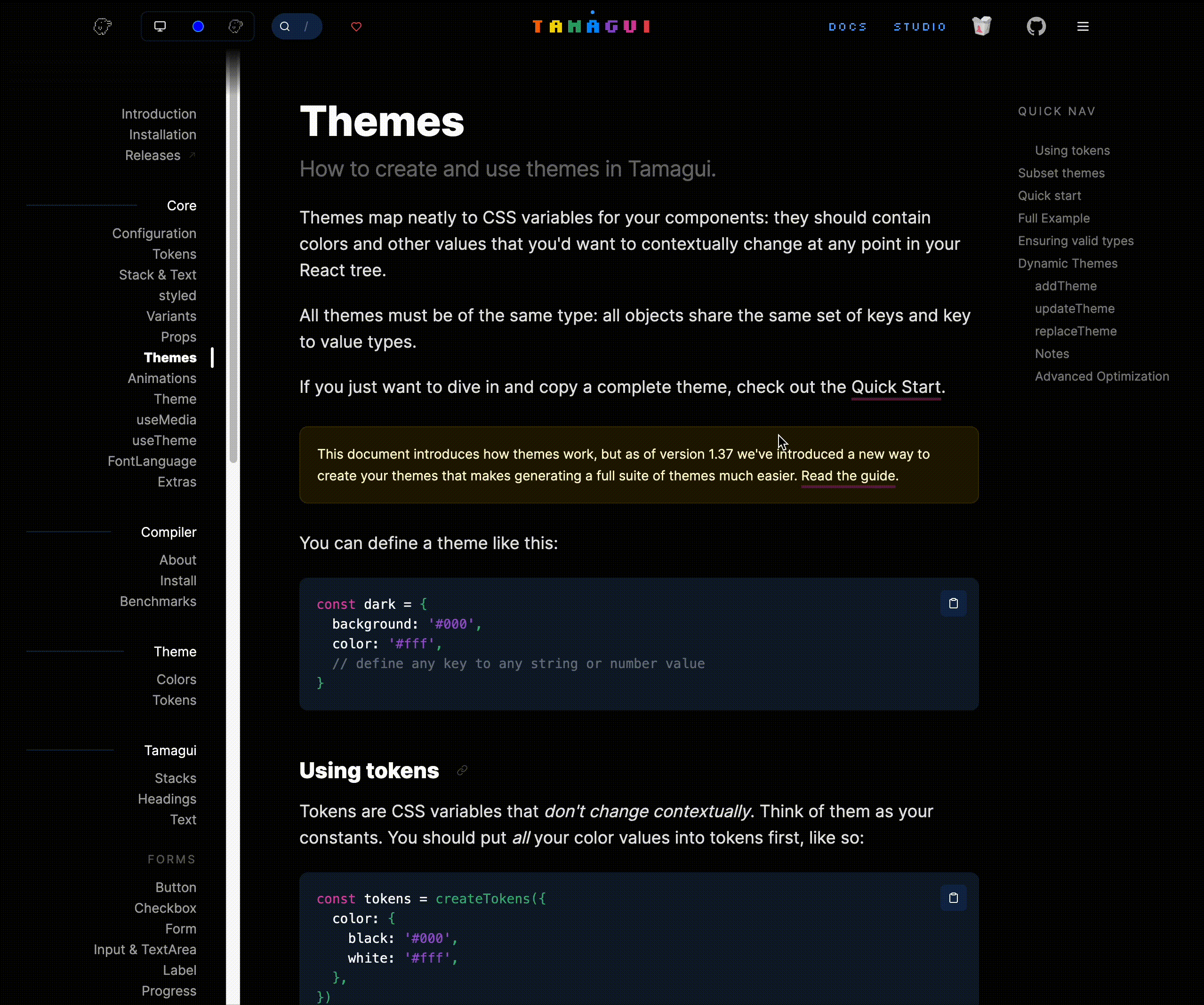Open the Compiler Install page

coord(178,581)
